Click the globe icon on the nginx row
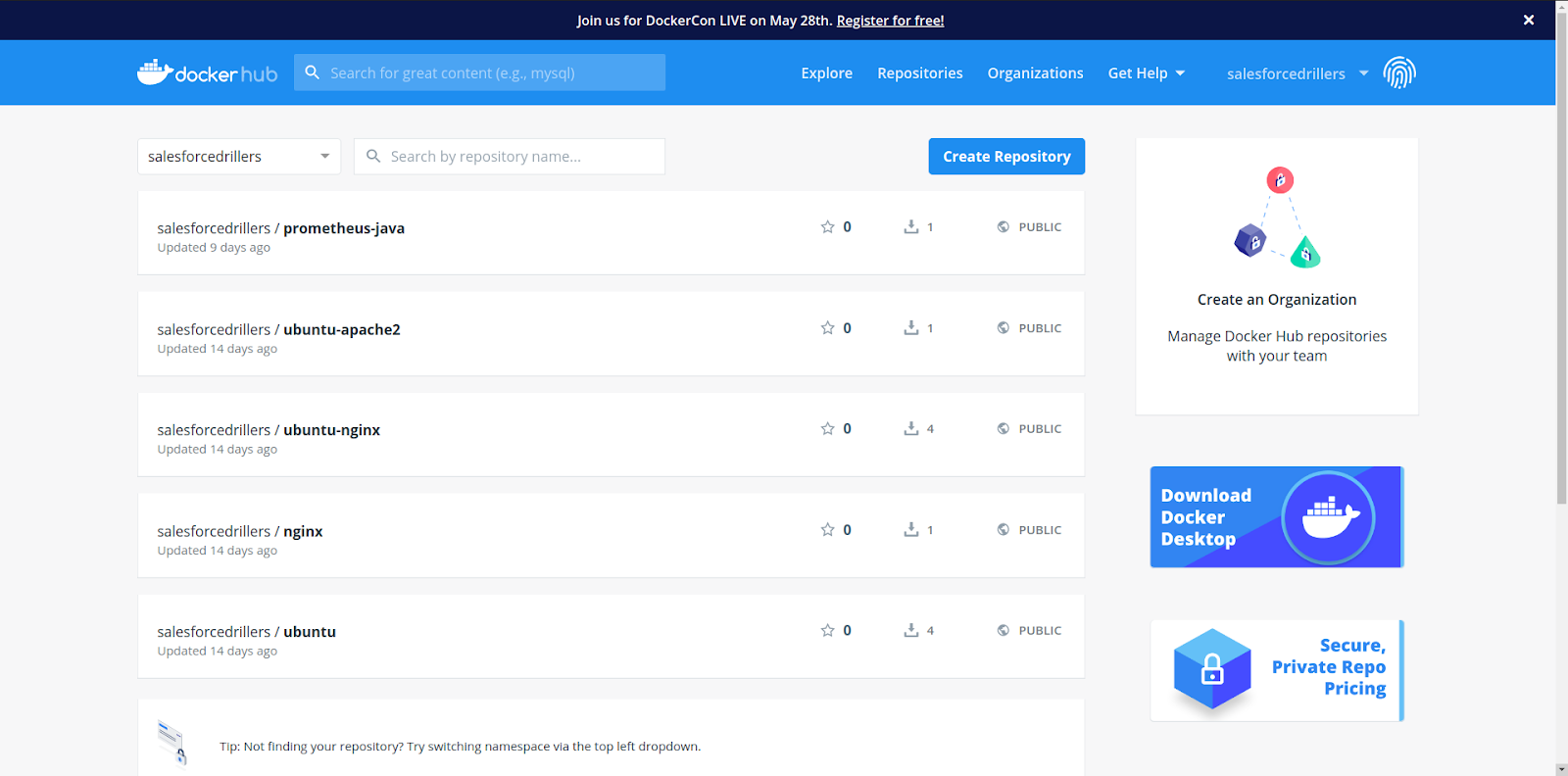1568x776 pixels. [x=1004, y=529]
